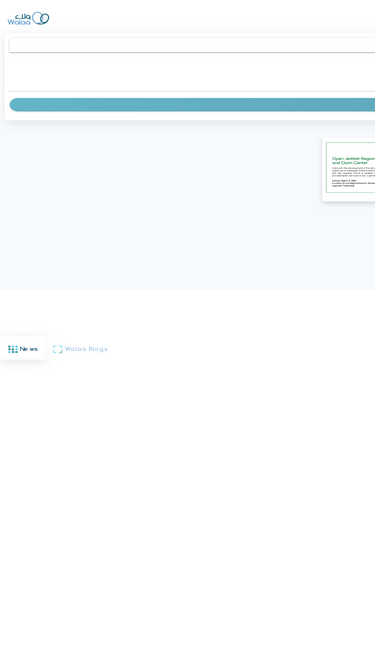Click the news card body paragraph
375x667 pixels.
pyautogui.click(x=353, y=171)
